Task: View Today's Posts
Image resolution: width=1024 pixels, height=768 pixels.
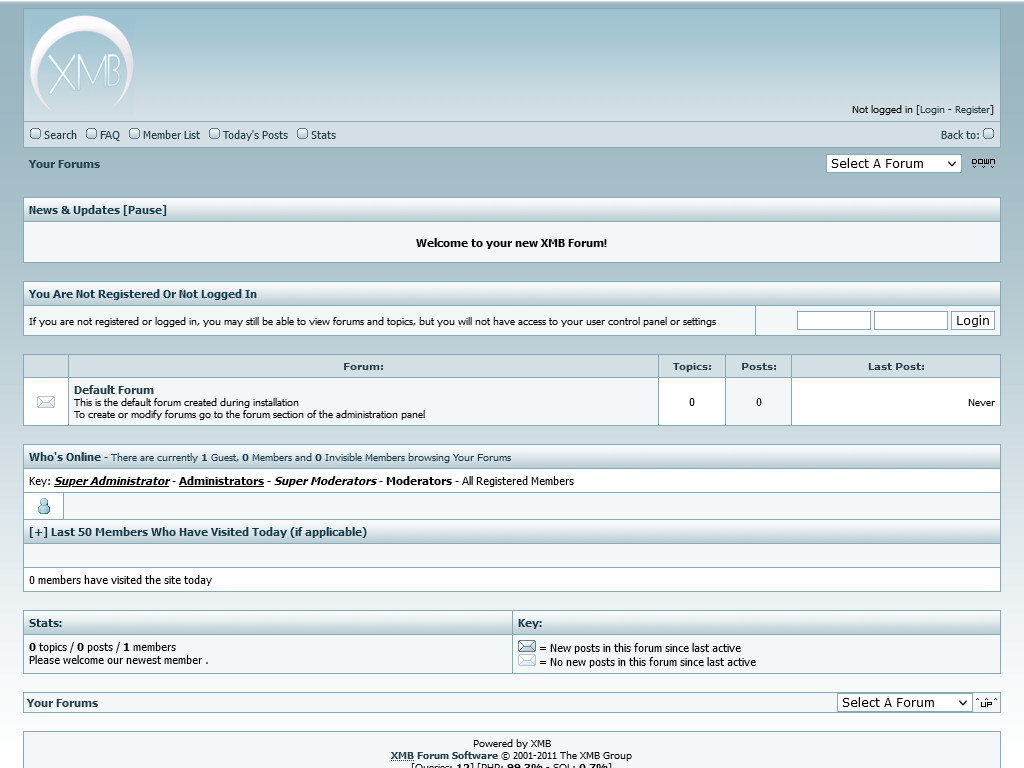Action: (x=255, y=135)
